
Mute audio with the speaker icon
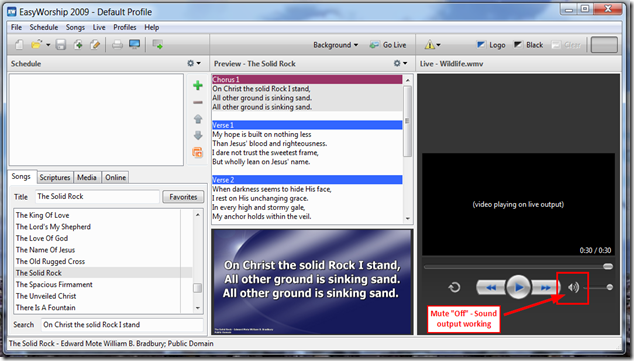tap(573, 287)
